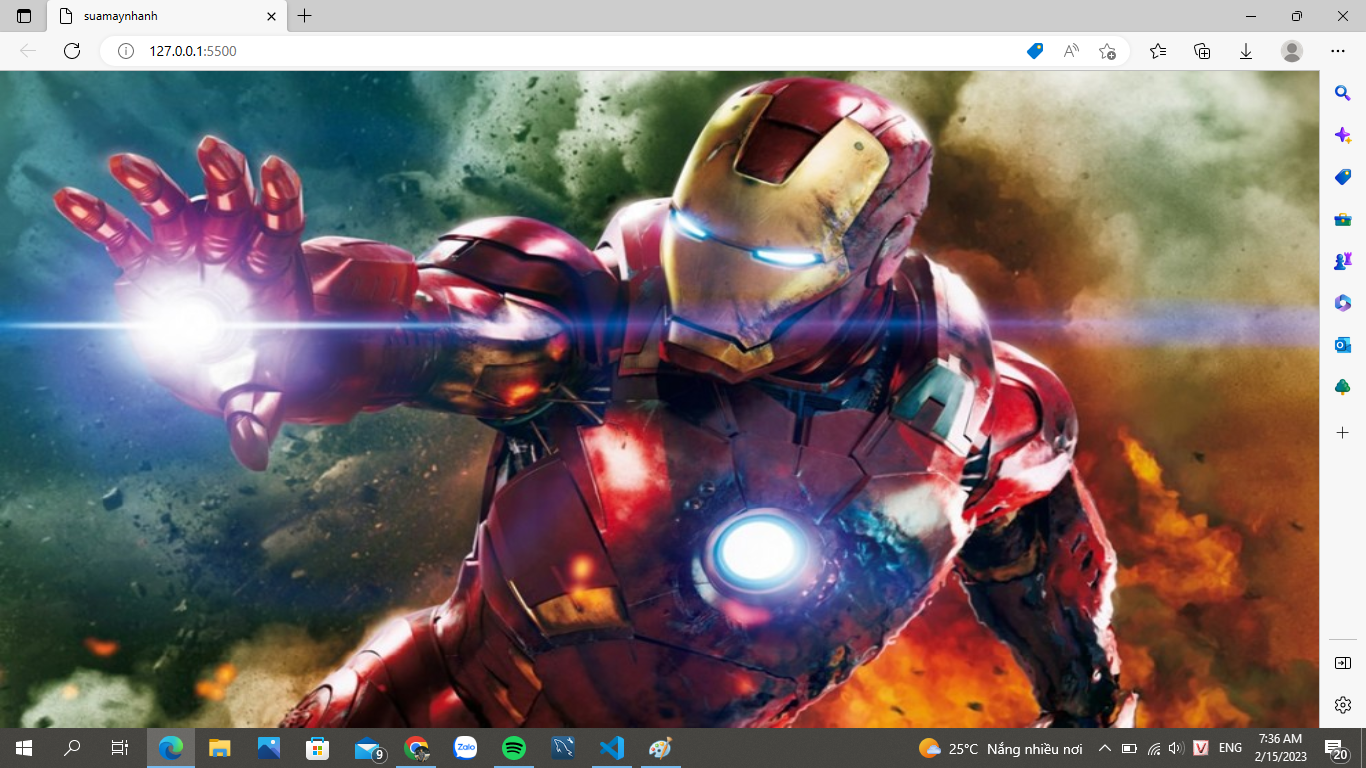The image size is (1366, 768).
Task: Add a site with sidebar plus button
Action: [1343, 433]
